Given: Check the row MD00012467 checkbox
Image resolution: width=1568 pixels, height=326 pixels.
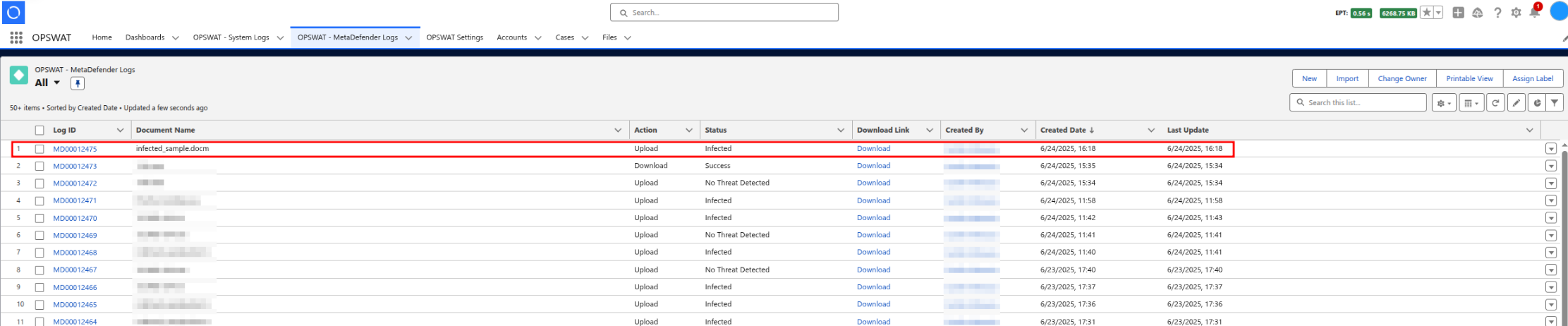Looking at the screenshot, I should pos(39,270).
